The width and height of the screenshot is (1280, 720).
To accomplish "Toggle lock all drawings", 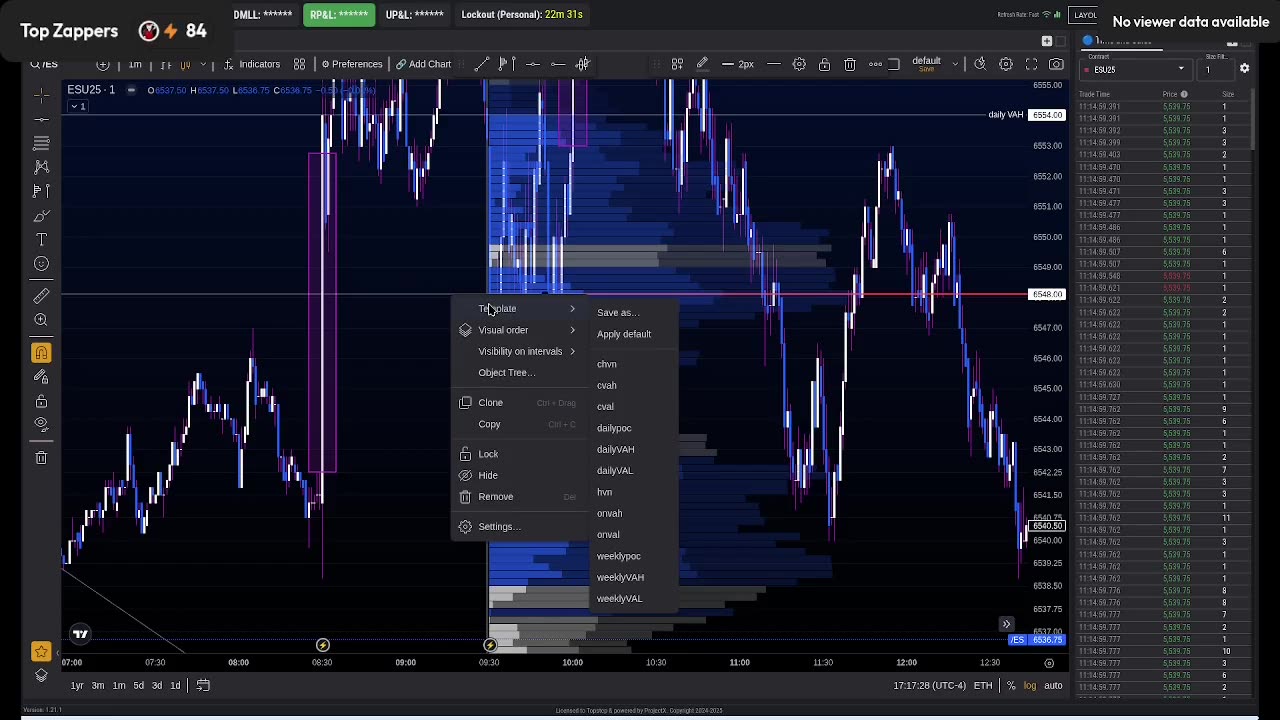I will click(x=41, y=401).
